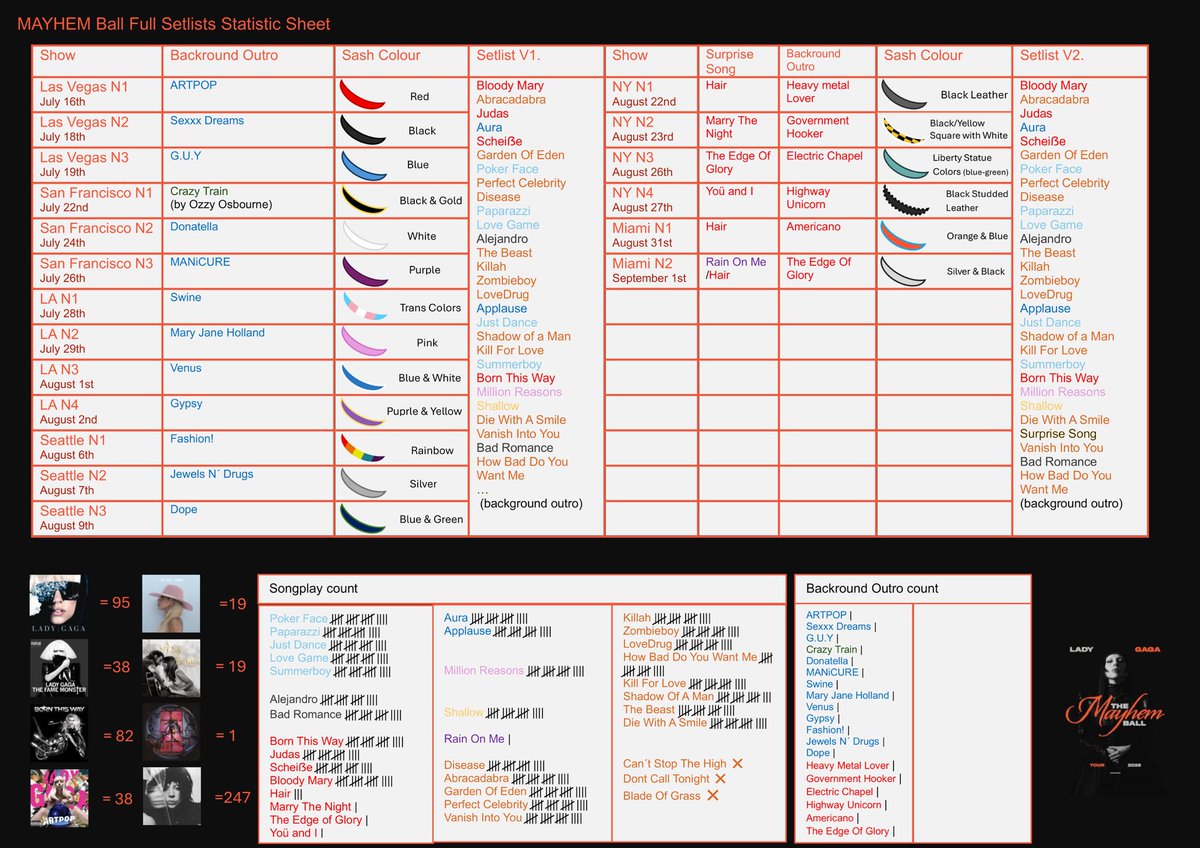This screenshot has width=1200, height=848.
Task: Select the Trans Colors sash swatch
Action: coord(365,307)
